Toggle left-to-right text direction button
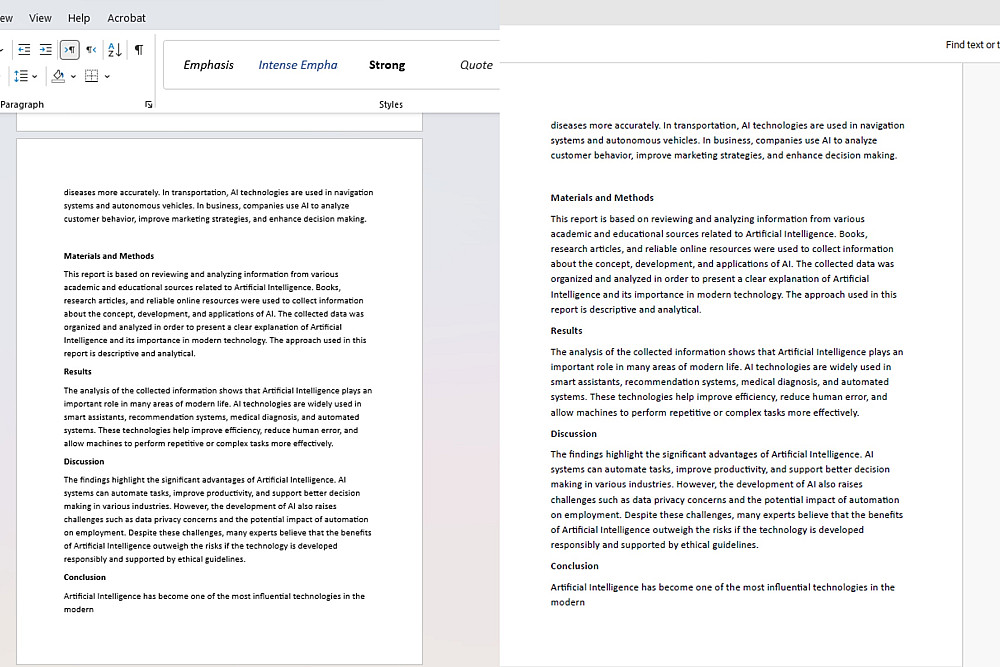1000x667 pixels. coord(70,50)
